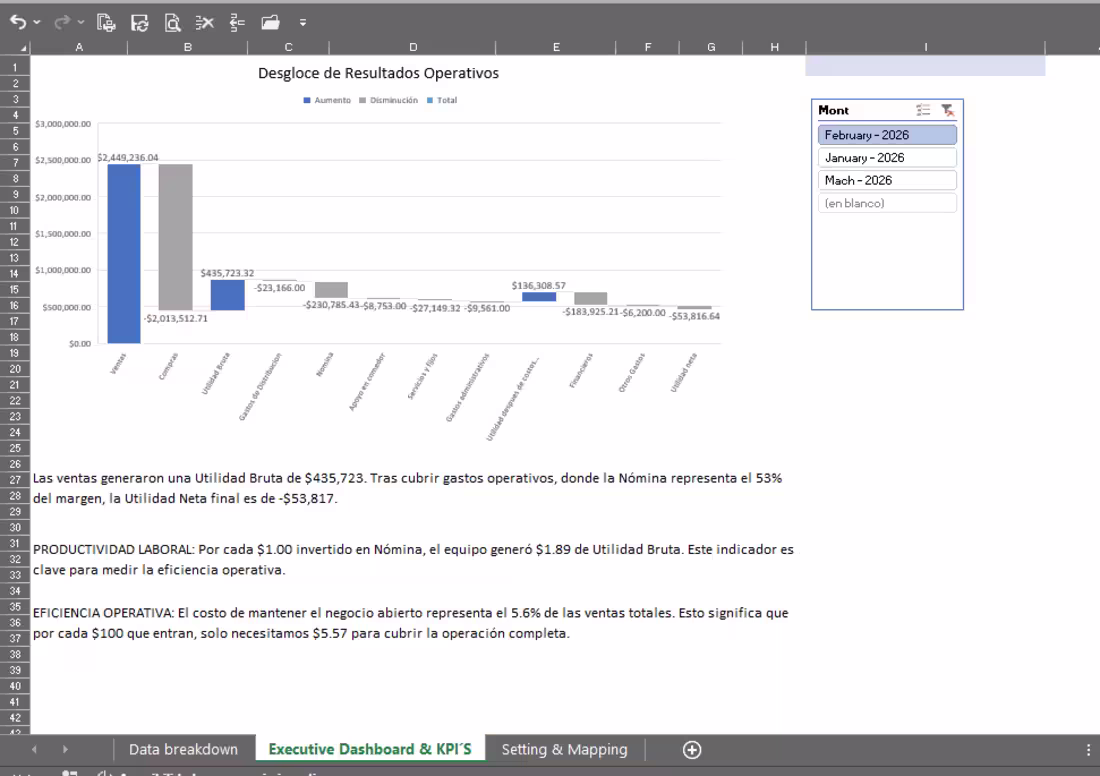This screenshot has width=1100, height=776.
Task: Click the delete rows toolbar icon
Action: point(205,22)
